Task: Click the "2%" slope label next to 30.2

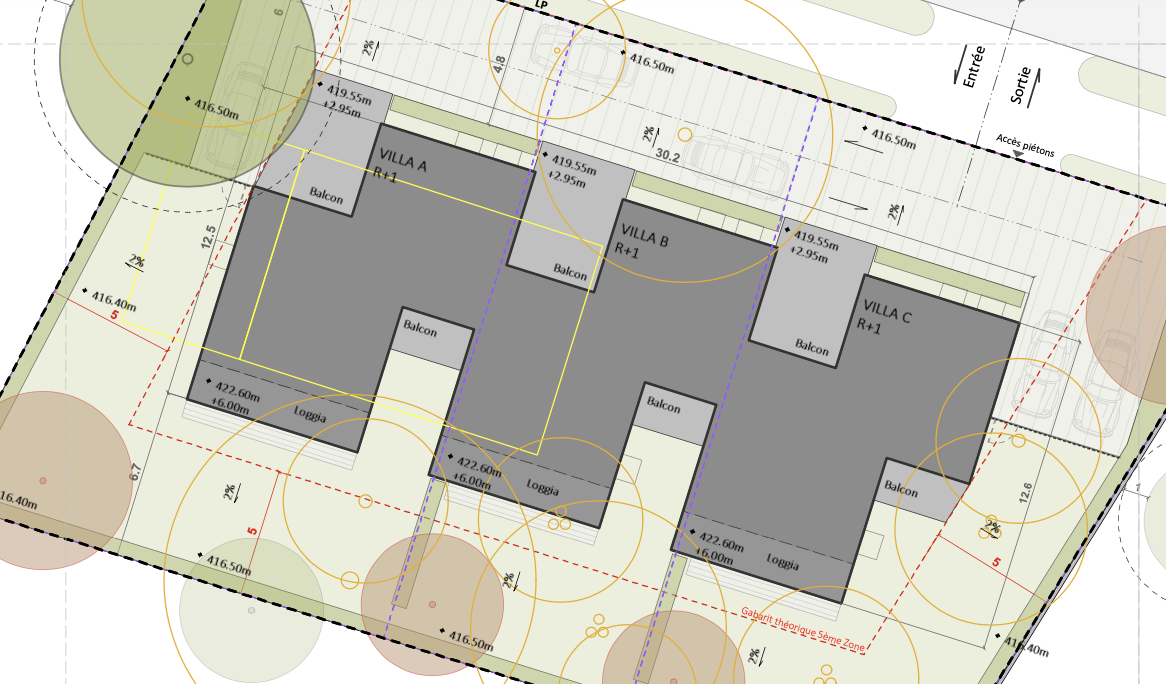Action: (650, 135)
